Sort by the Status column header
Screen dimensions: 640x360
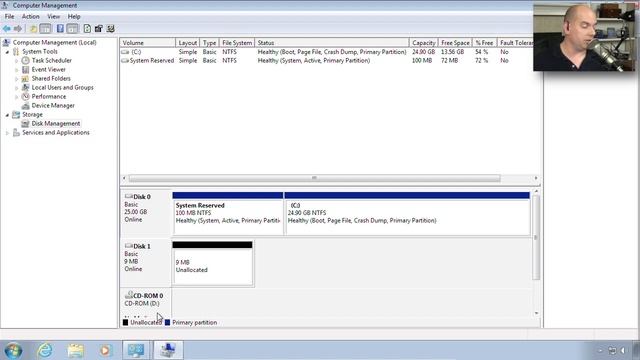click(331, 42)
